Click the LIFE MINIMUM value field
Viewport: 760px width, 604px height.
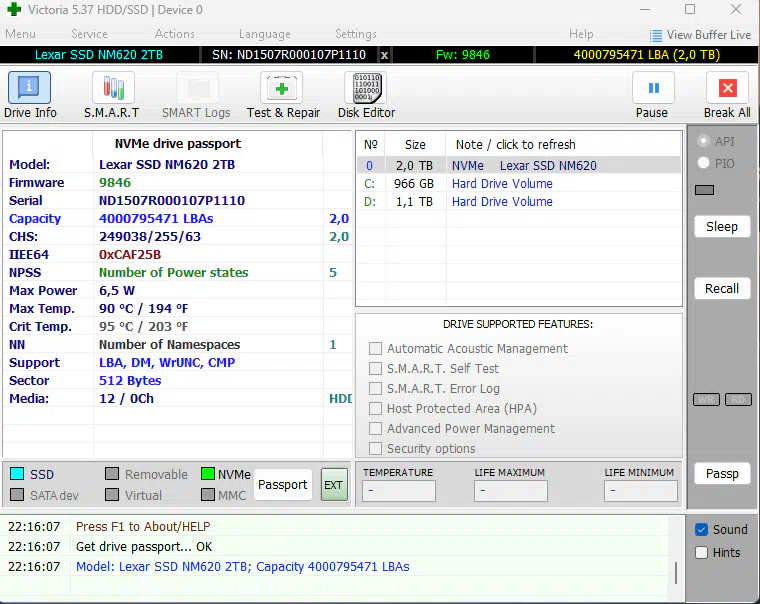[x=641, y=491]
